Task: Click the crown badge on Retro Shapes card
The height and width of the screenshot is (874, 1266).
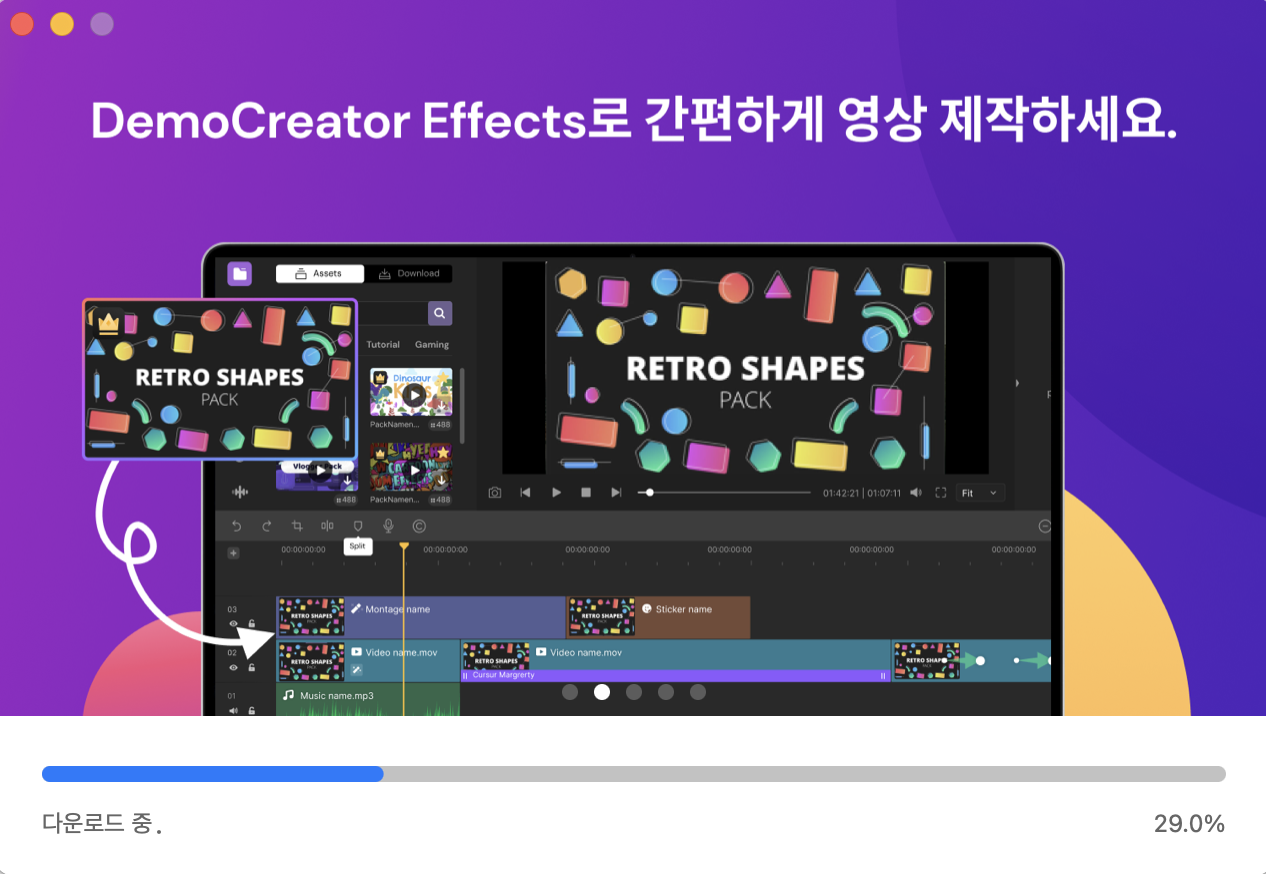Action: (106, 322)
